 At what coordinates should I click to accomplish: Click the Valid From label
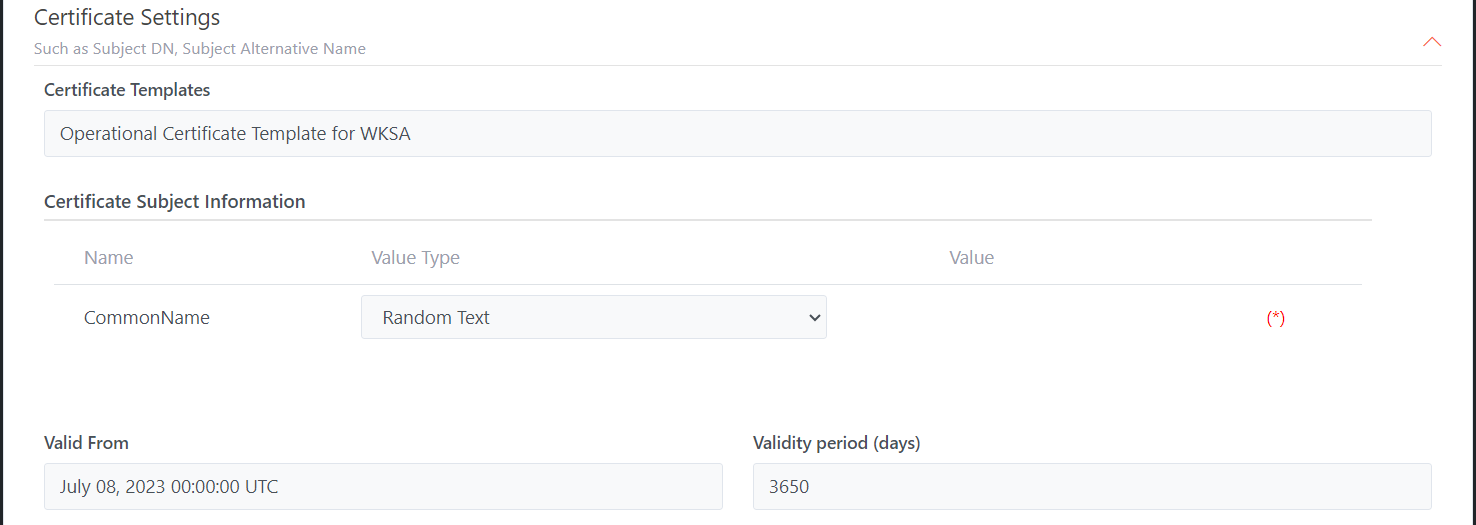(86, 443)
